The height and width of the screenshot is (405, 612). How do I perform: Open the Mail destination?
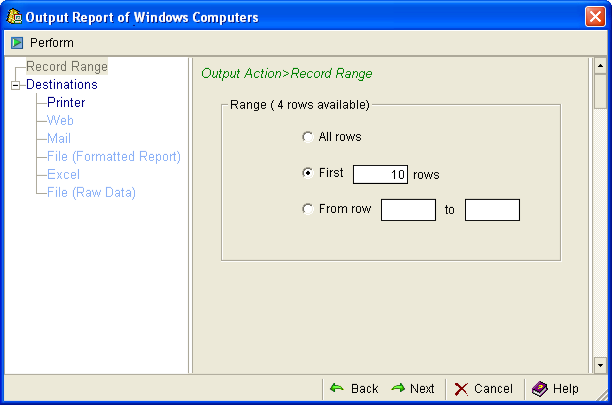pyautogui.click(x=59, y=138)
